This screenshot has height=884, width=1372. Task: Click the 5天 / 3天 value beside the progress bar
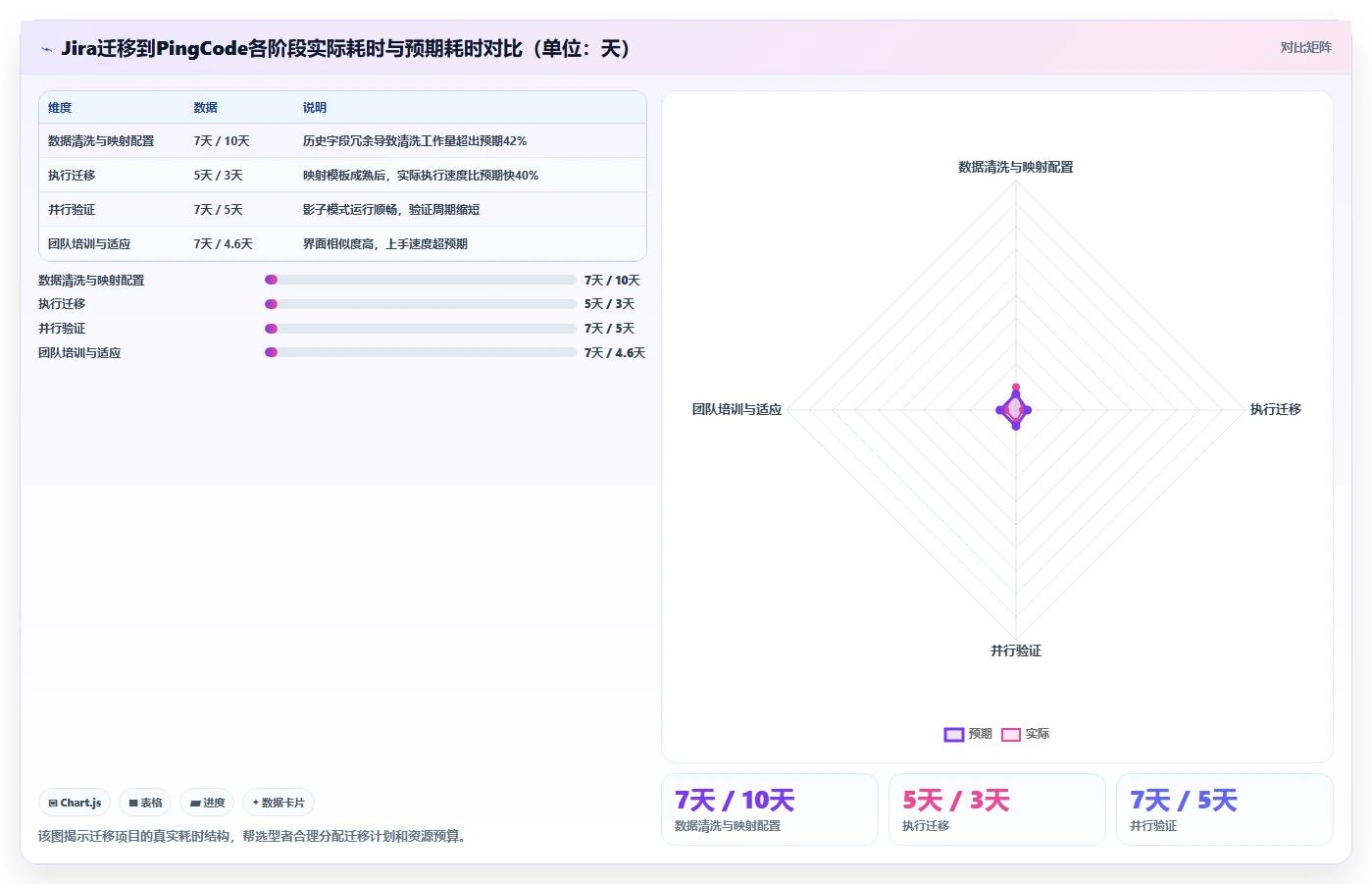point(609,304)
